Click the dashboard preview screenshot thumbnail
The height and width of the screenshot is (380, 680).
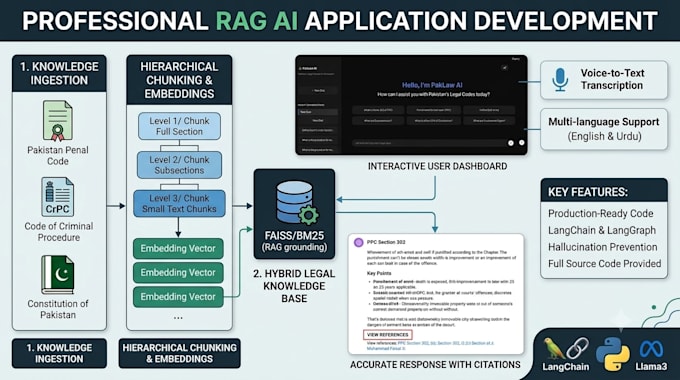click(411, 105)
